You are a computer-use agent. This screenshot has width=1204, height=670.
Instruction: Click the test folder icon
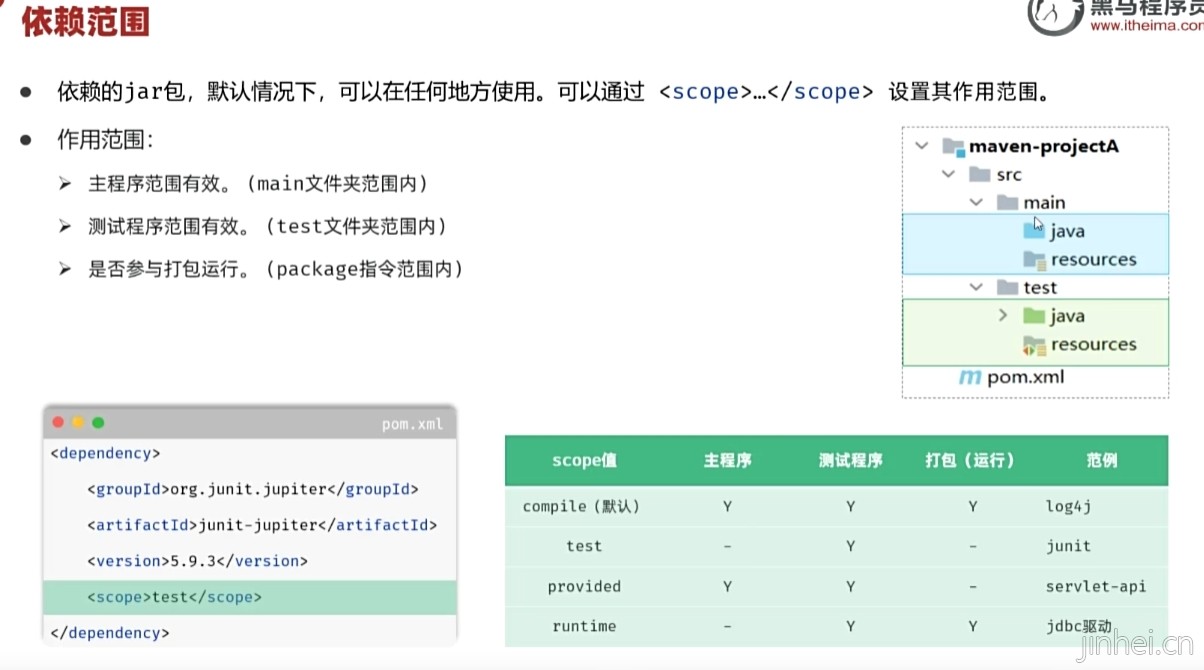coord(1007,288)
